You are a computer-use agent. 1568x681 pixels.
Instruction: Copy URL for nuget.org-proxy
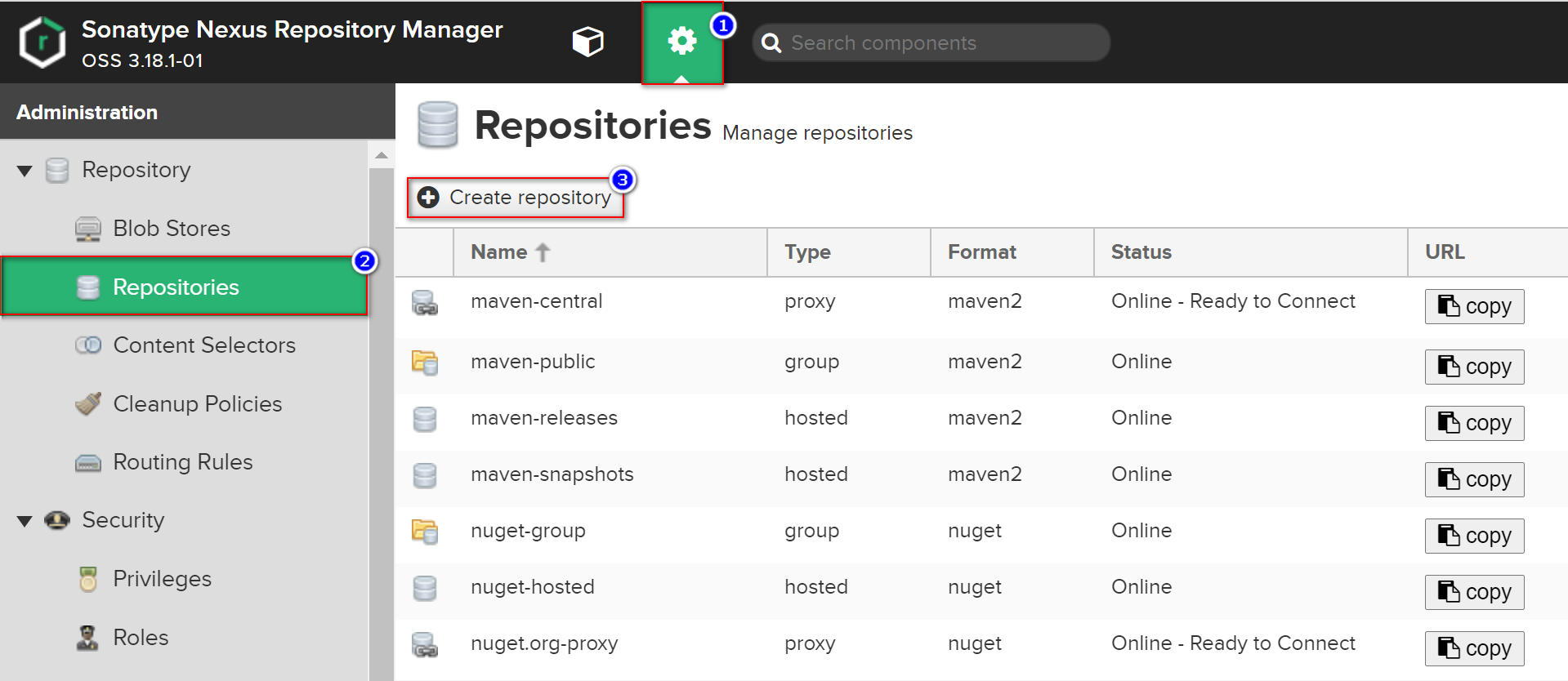point(1474,648)
